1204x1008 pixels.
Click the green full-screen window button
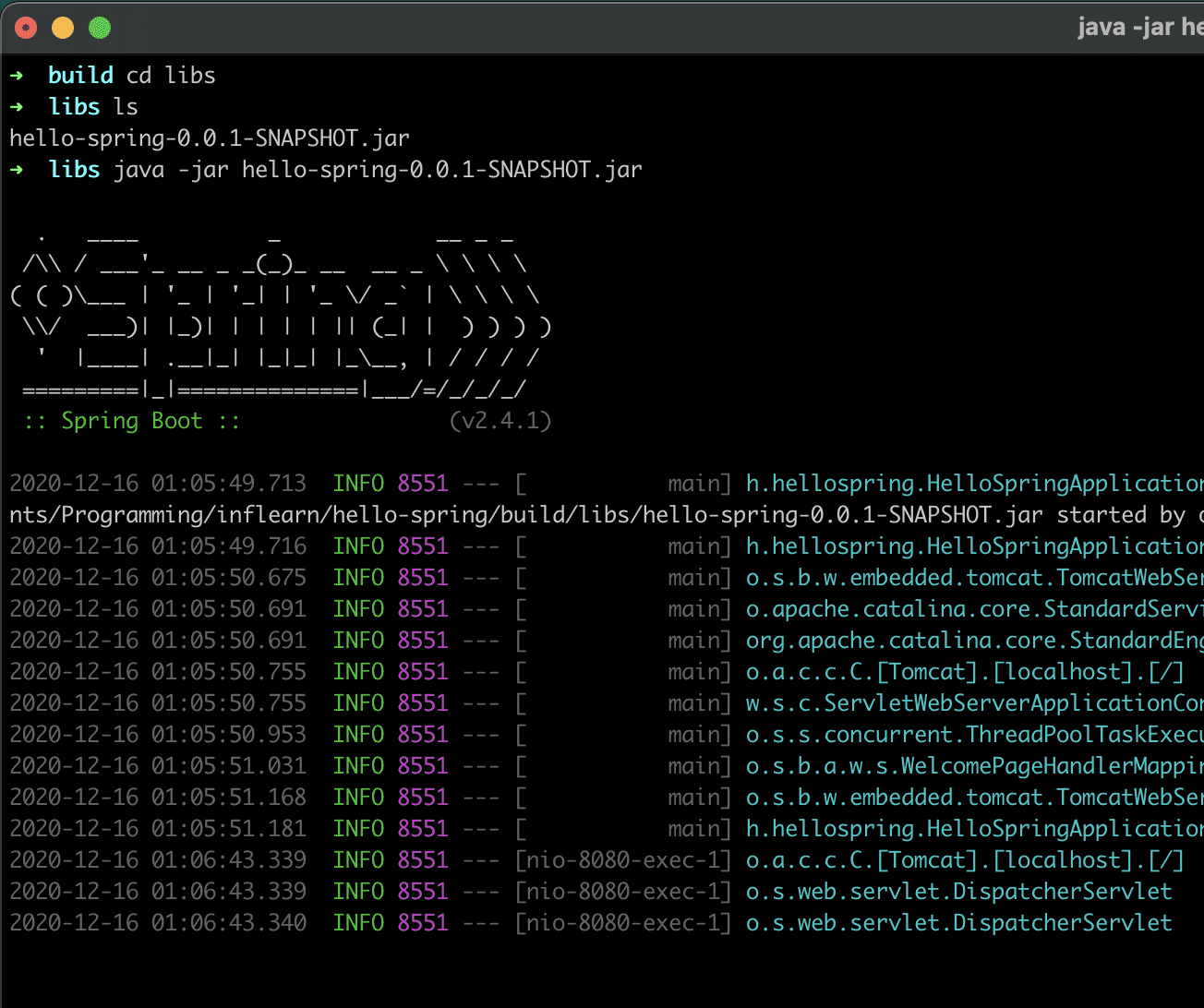coord(100,28)
